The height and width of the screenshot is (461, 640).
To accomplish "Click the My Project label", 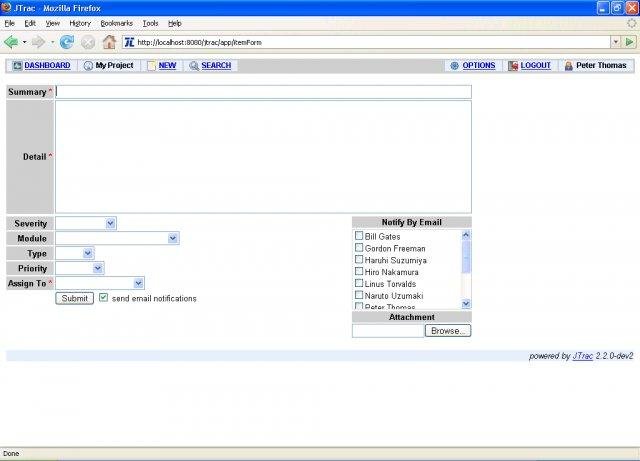I will tap(114, 65).
